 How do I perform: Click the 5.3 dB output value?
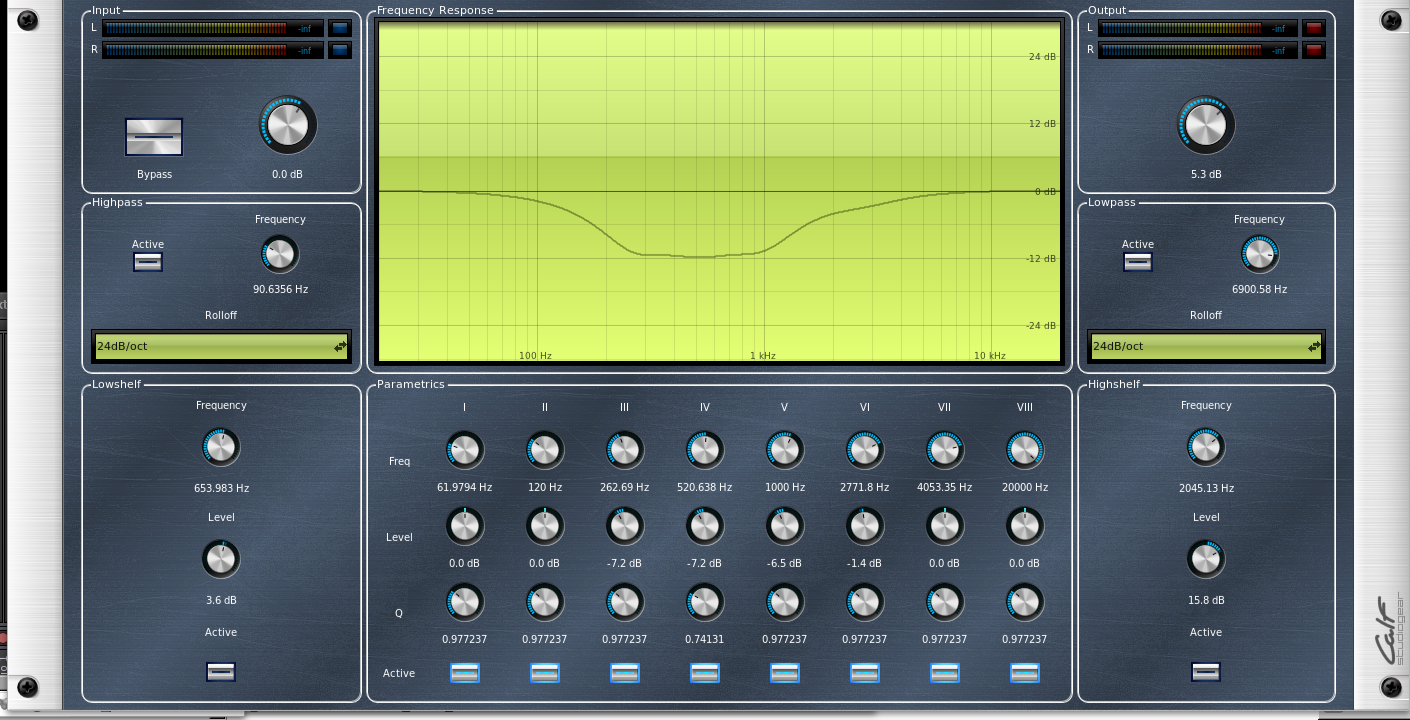tap(1206, 175)
